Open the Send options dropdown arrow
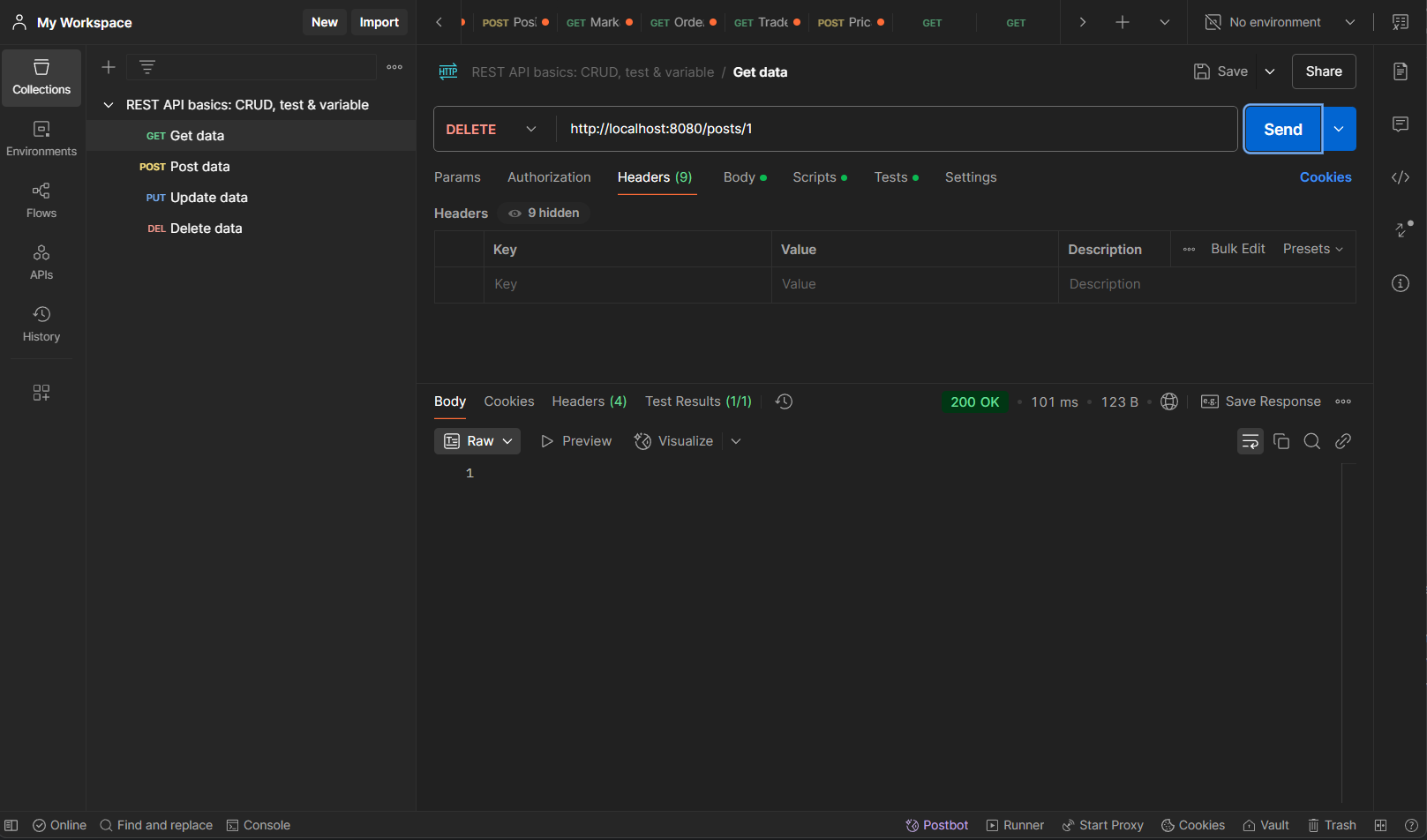Screen dimensions: 1427x840 (x=1339, y=129)
